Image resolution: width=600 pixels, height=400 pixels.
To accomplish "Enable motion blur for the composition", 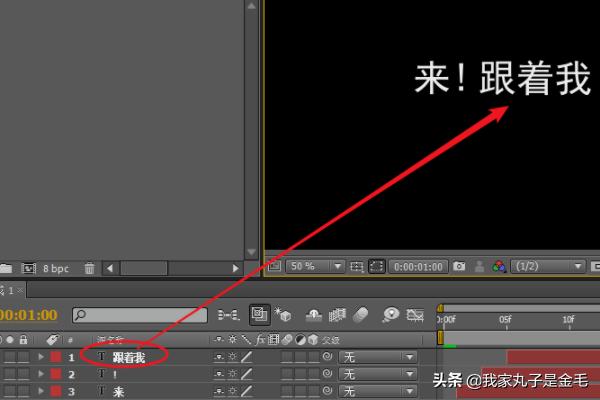I will (x=360, y=315).
